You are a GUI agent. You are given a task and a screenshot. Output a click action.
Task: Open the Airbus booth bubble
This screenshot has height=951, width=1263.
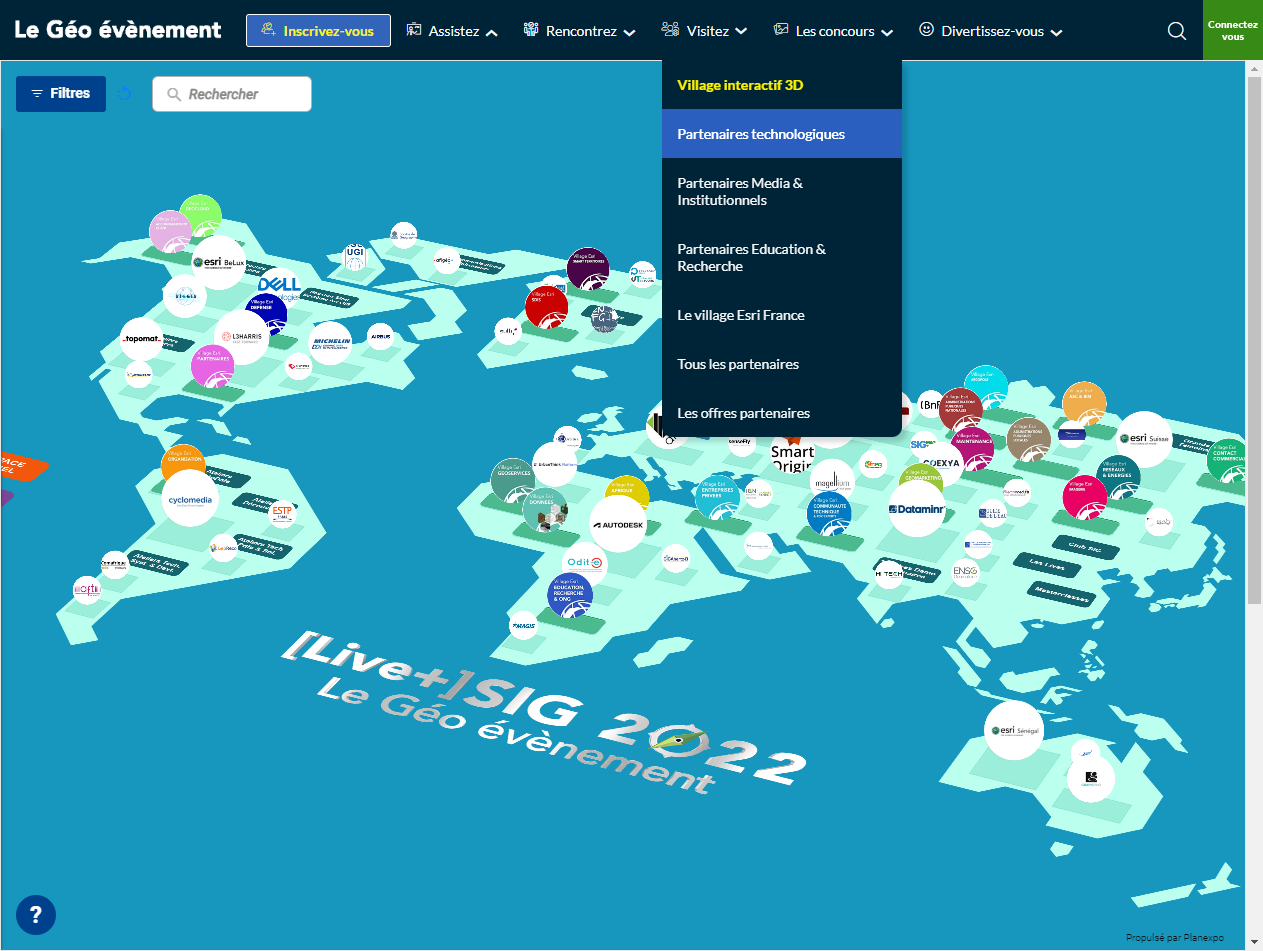380,337
